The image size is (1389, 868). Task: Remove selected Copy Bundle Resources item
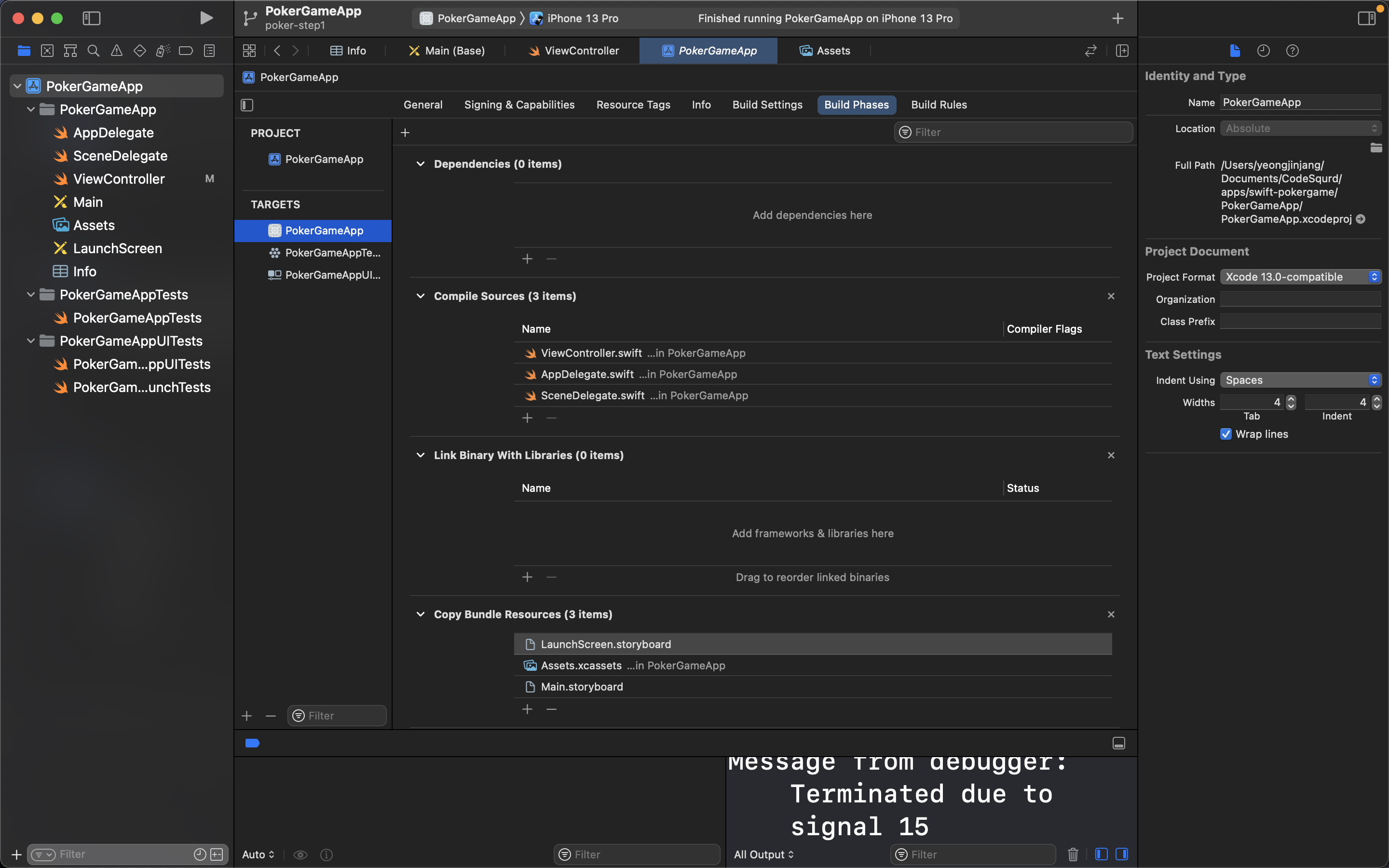552,709
